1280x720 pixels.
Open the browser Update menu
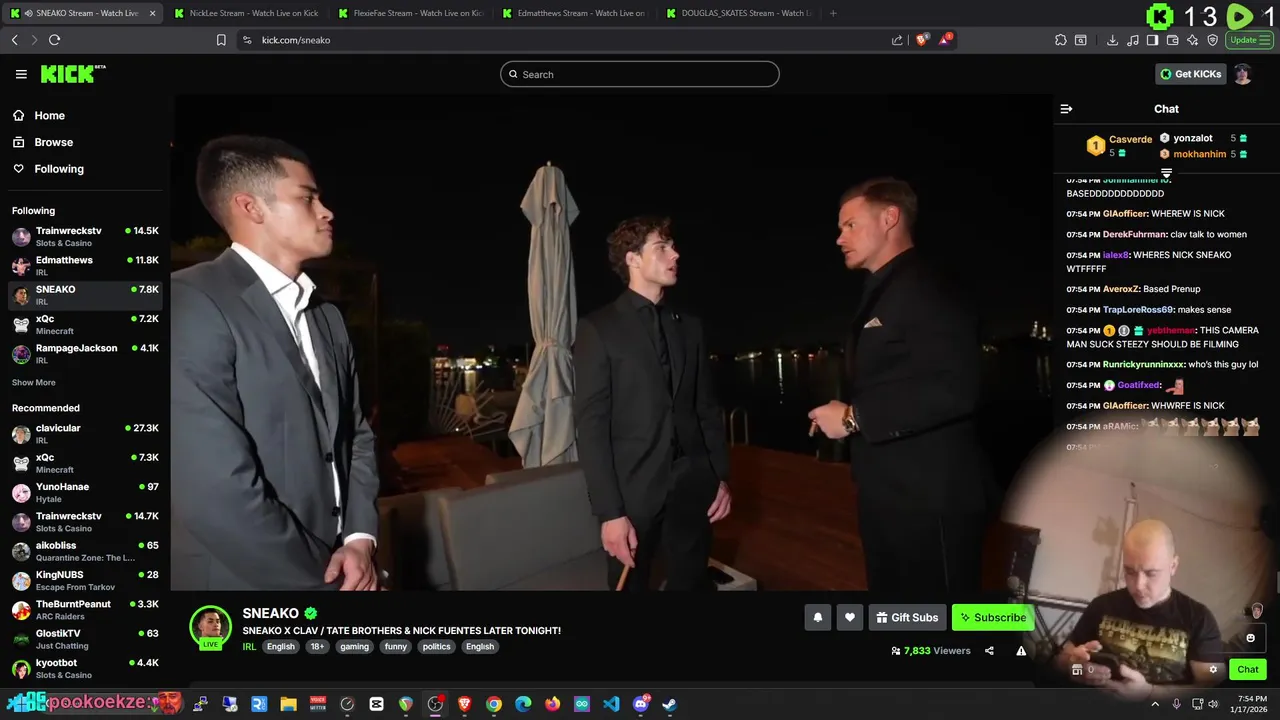tap(1248, 40)
